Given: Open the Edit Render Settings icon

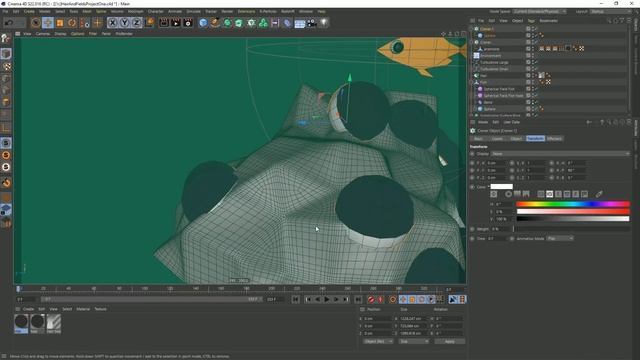Looking at the screenshot, I should 188,23.
